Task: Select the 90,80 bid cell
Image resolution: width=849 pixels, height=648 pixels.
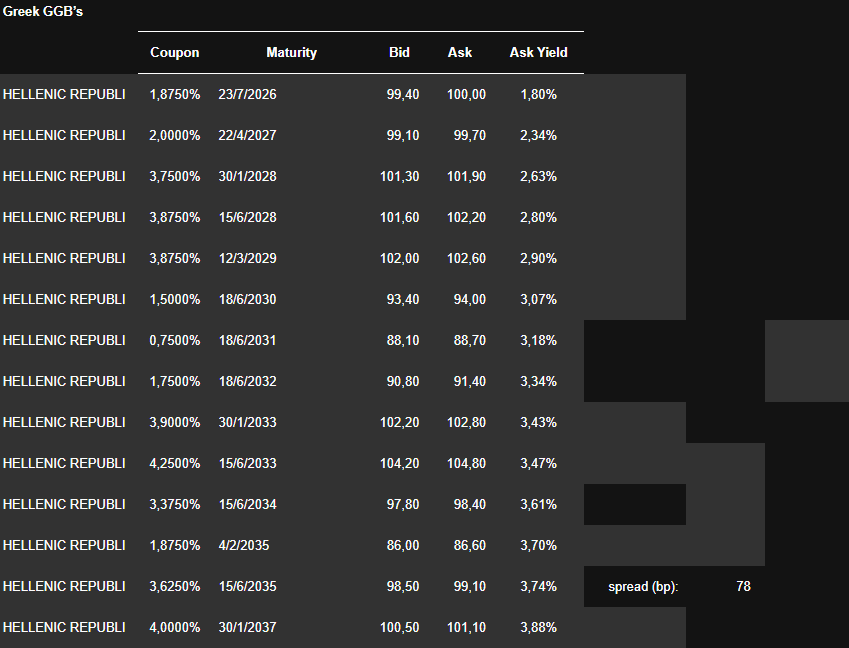Action: point(403,382)
